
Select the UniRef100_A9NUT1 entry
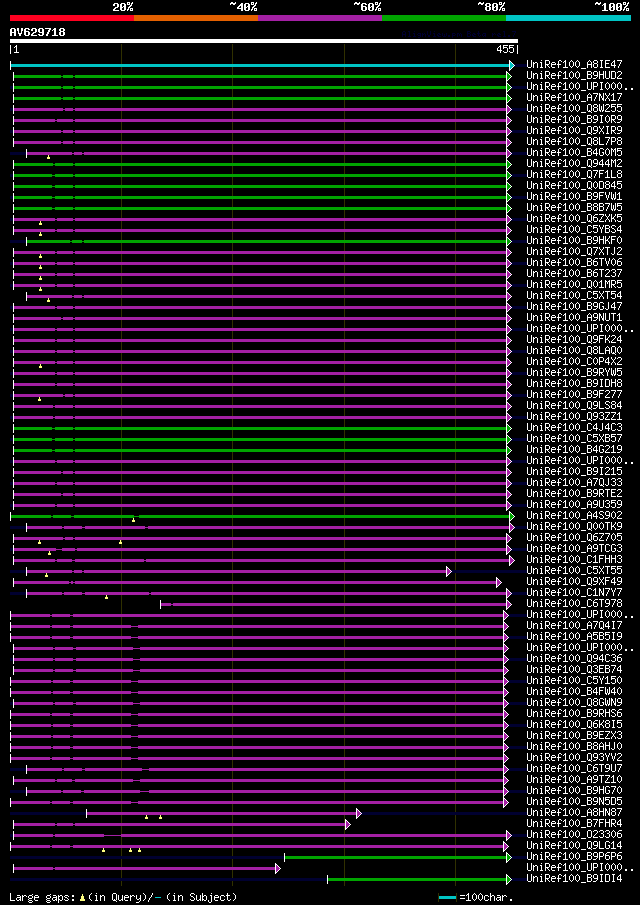click(574, 318)
